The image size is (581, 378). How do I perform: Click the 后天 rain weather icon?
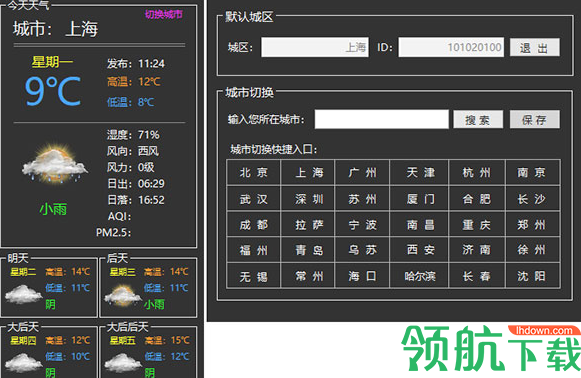coord(123,295)
